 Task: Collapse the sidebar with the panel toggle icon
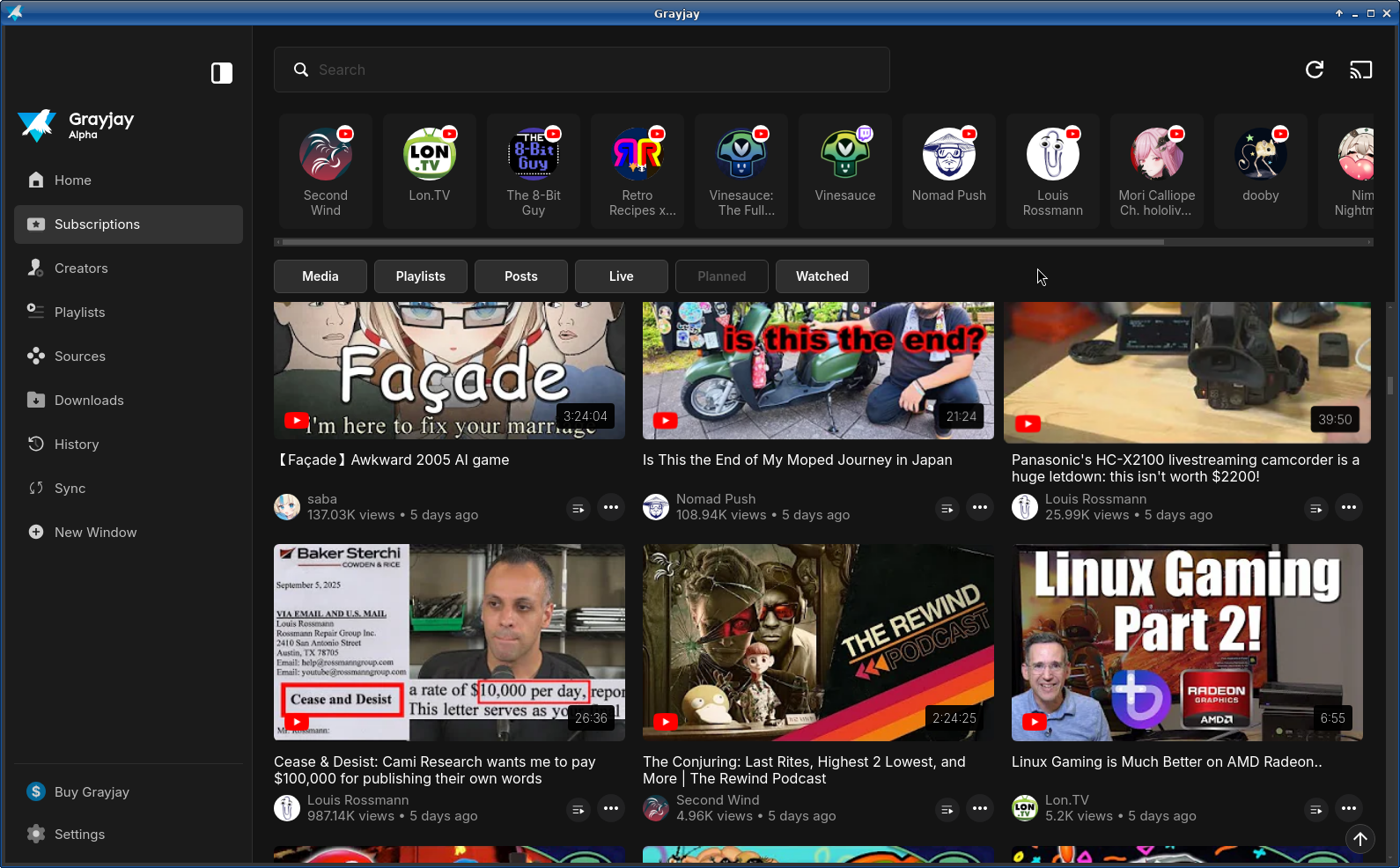pyautogui.click(x=222, y=73)
